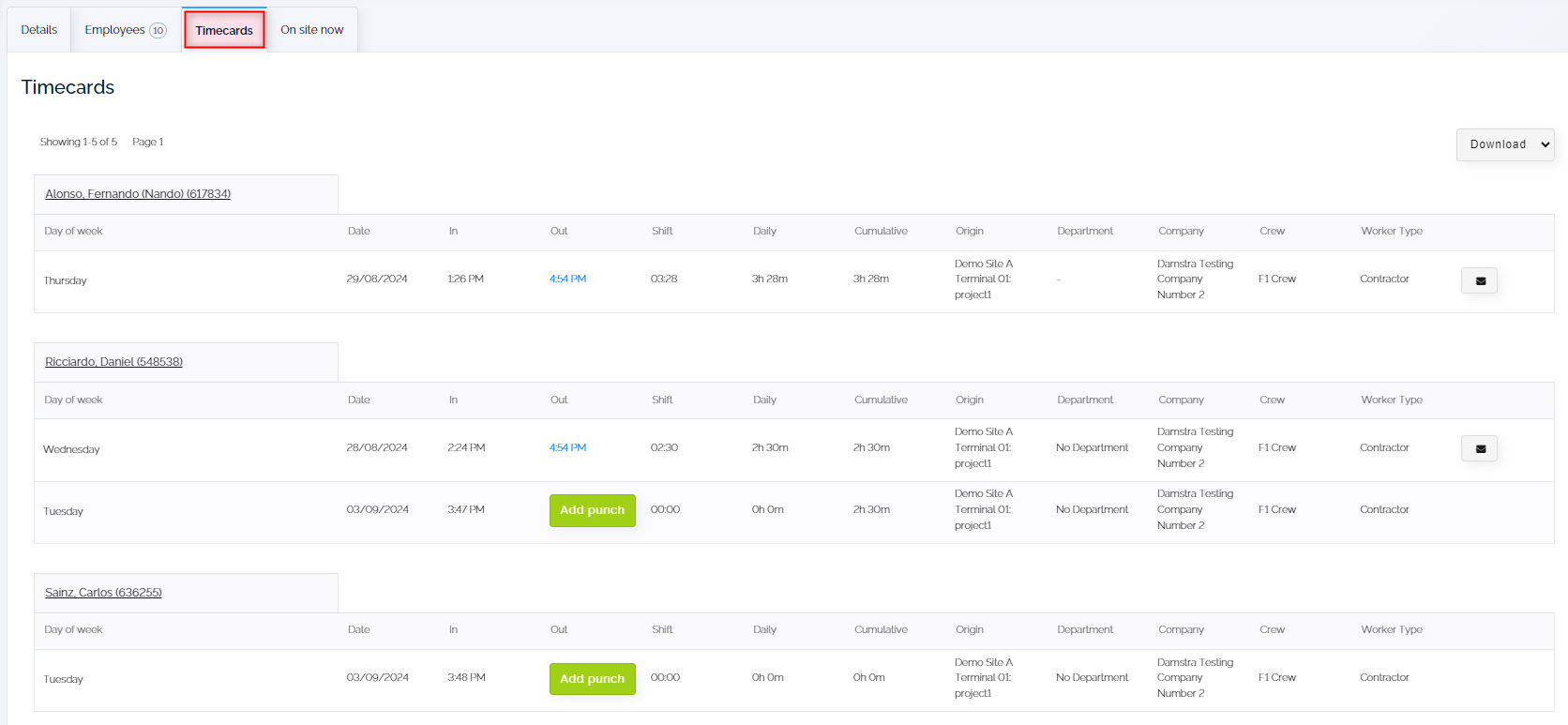
Task: Open the Employees tab
Action: [126, 30]
